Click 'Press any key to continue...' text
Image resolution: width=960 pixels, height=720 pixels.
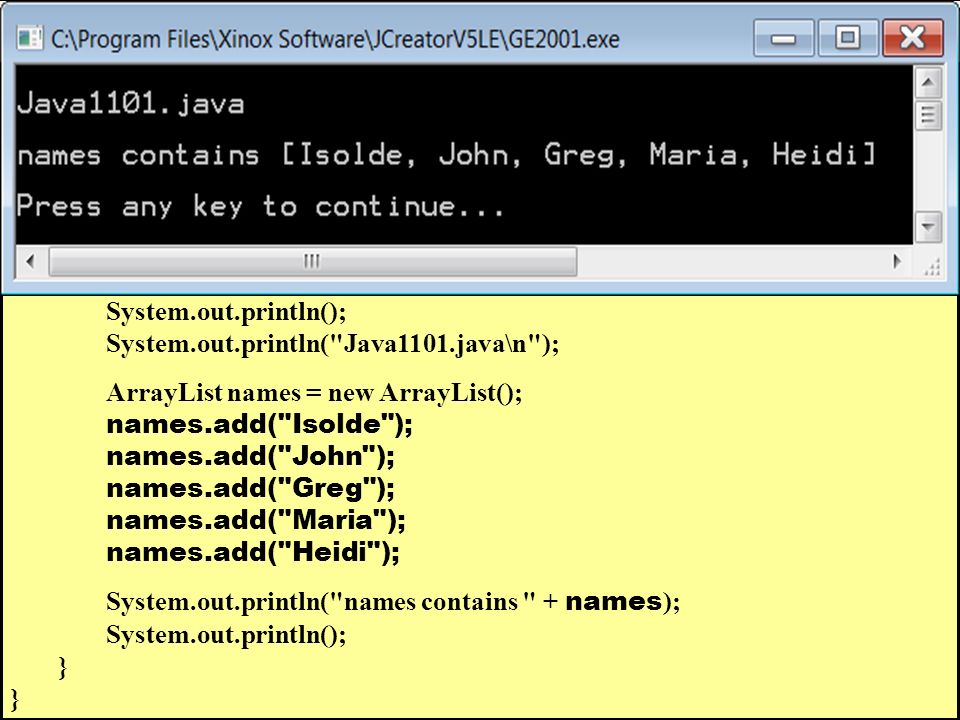point(261,206)
